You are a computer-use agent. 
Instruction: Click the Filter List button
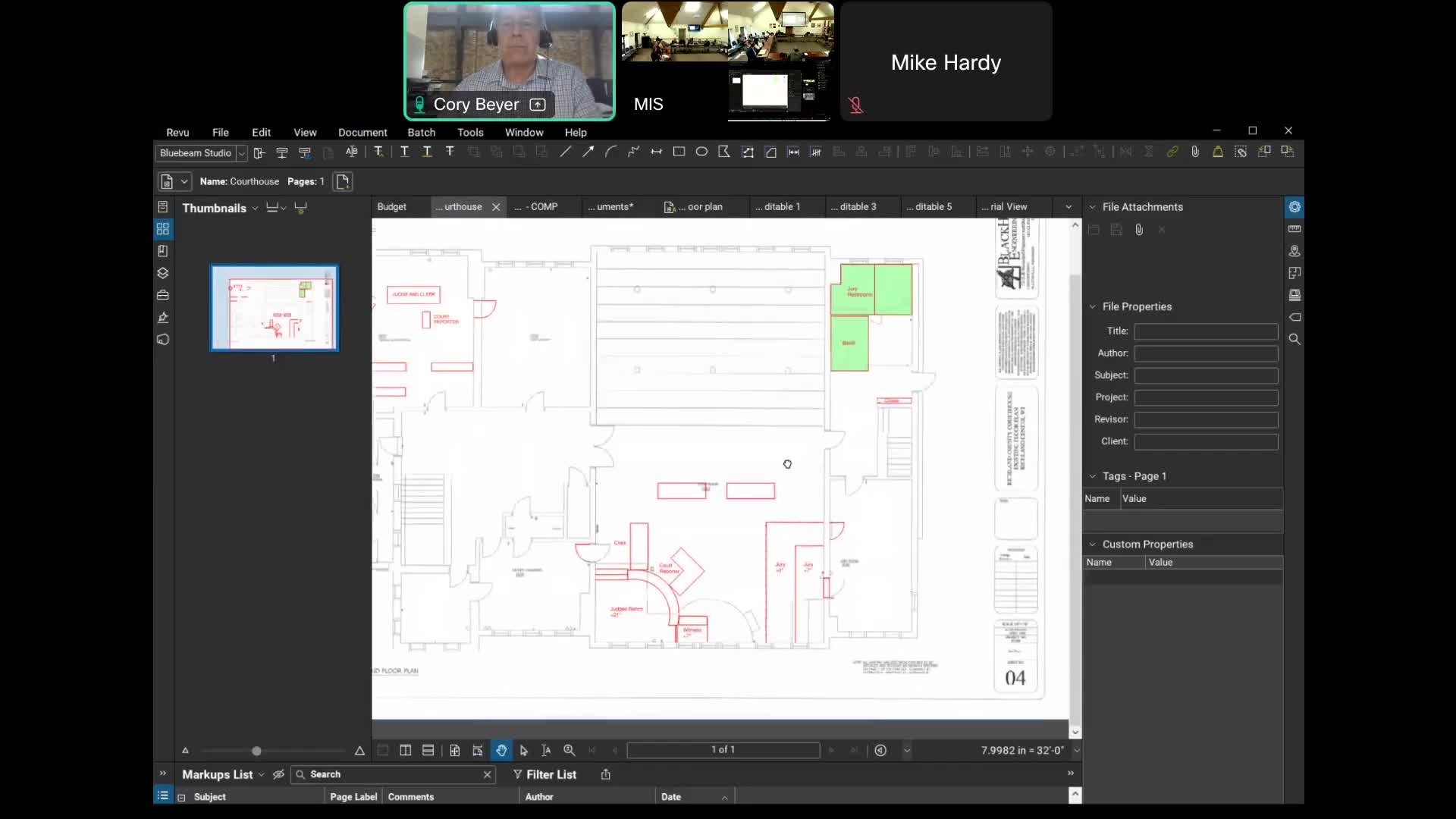[544, 774]
